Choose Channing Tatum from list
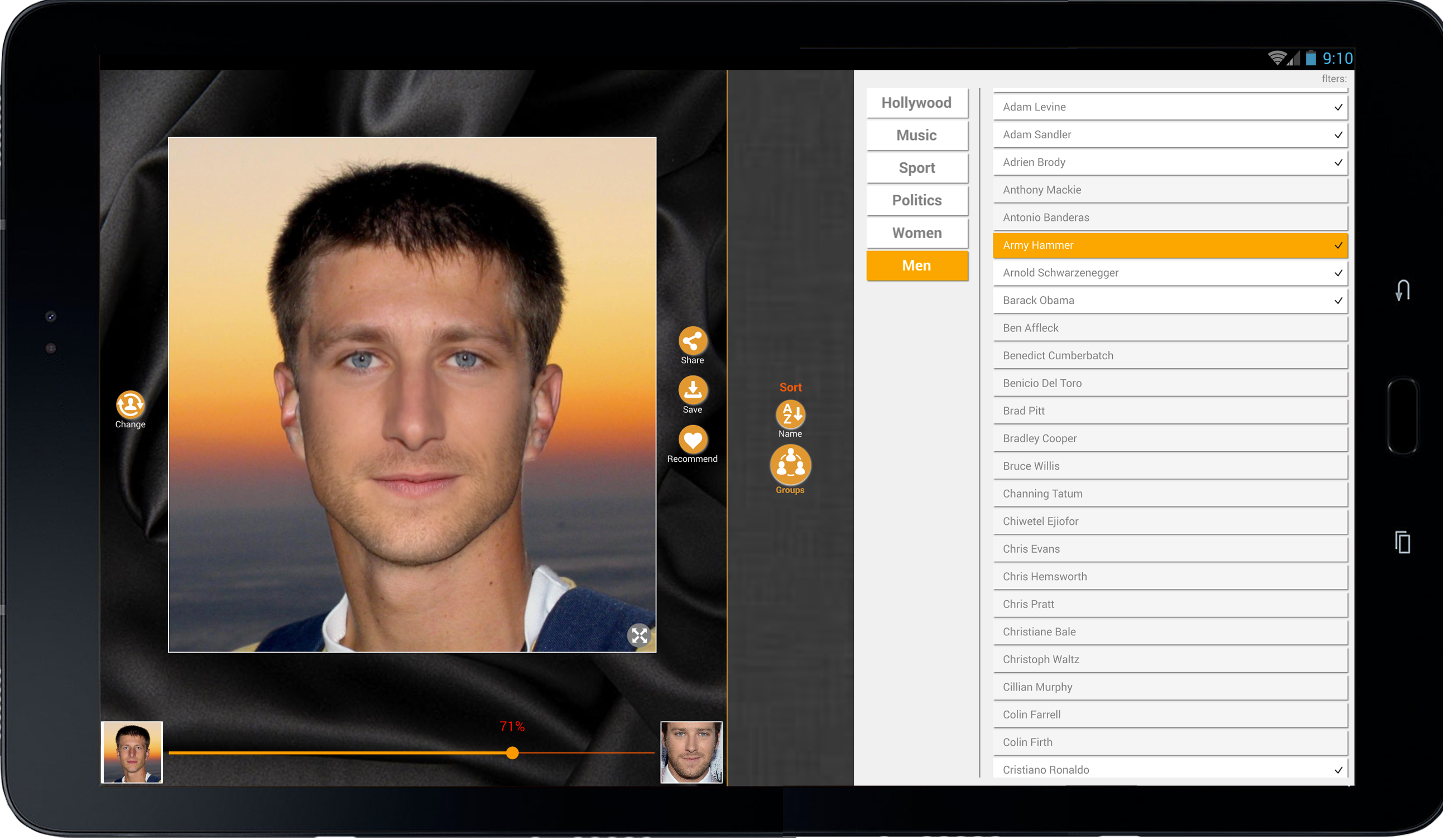 click(x=1170, y=494)
